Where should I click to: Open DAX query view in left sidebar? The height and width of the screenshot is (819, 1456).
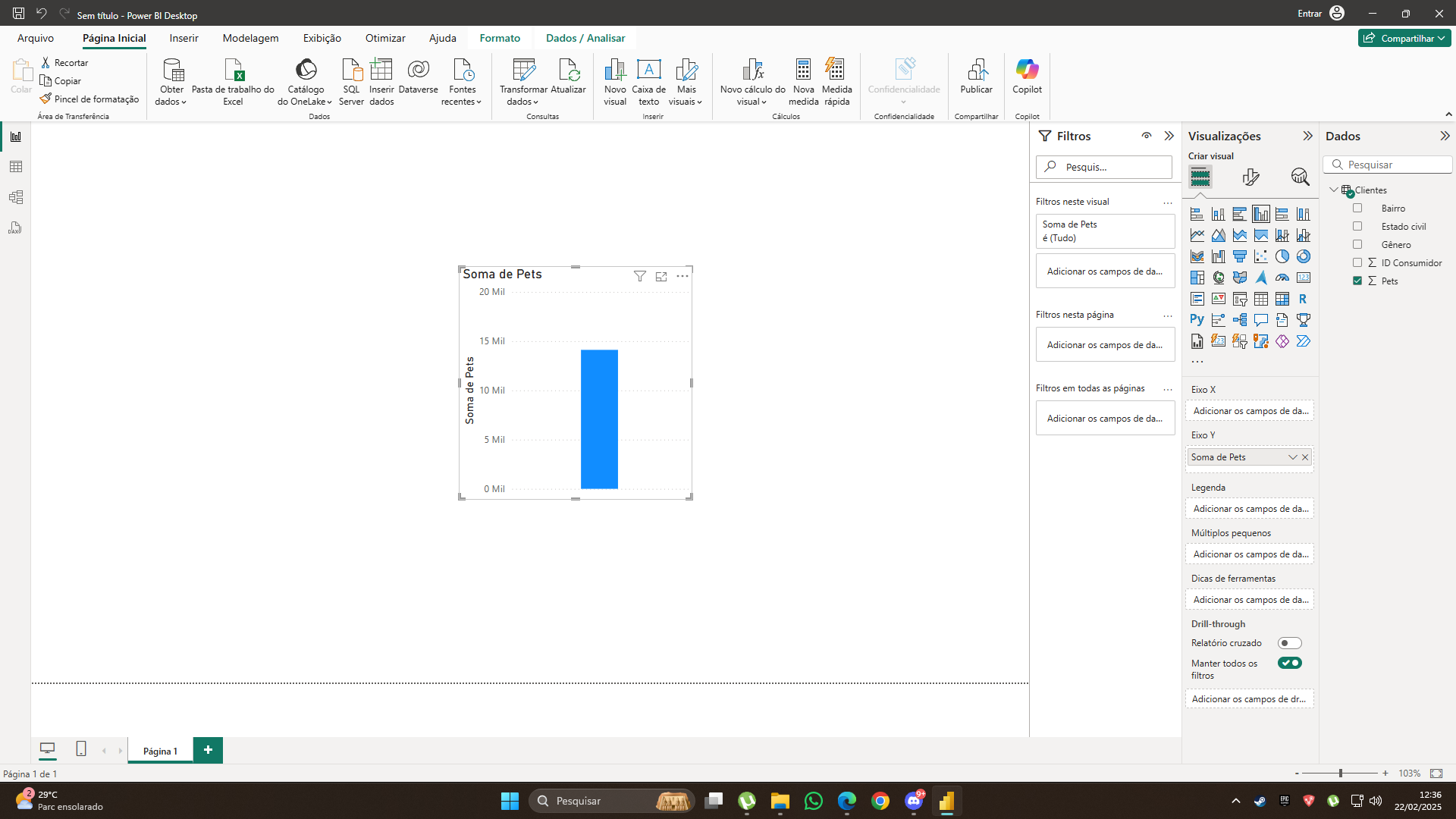[16, 227]
